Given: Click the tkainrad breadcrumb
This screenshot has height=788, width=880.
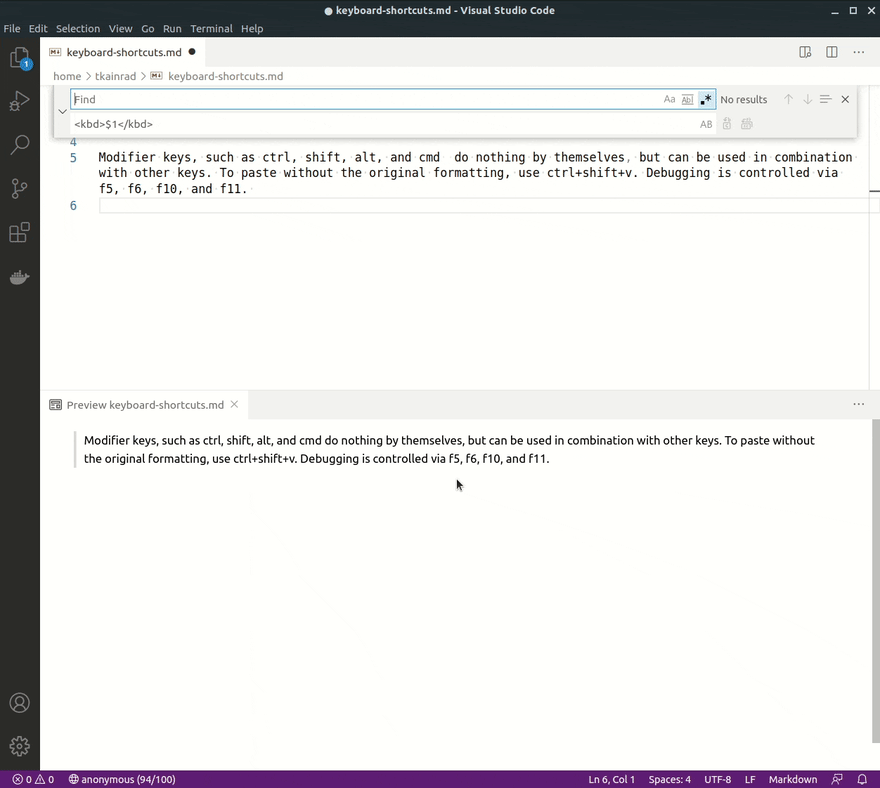Looking at the screenshot, I should (115, 76).
